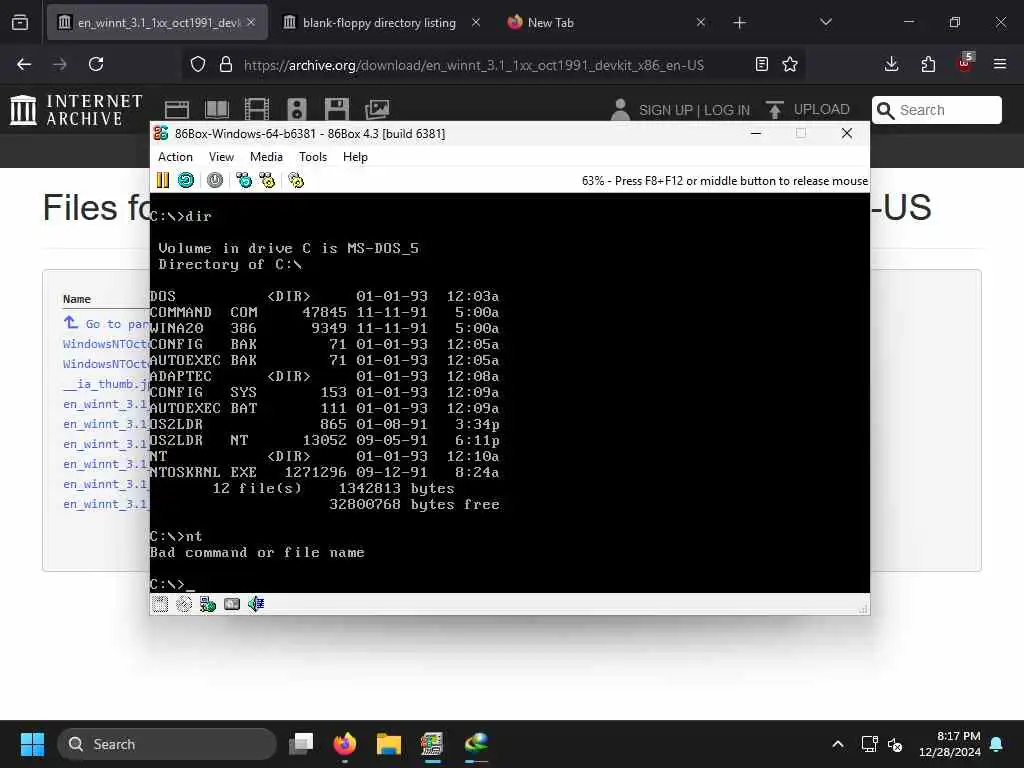Open a new browser tab

(739, 23)
